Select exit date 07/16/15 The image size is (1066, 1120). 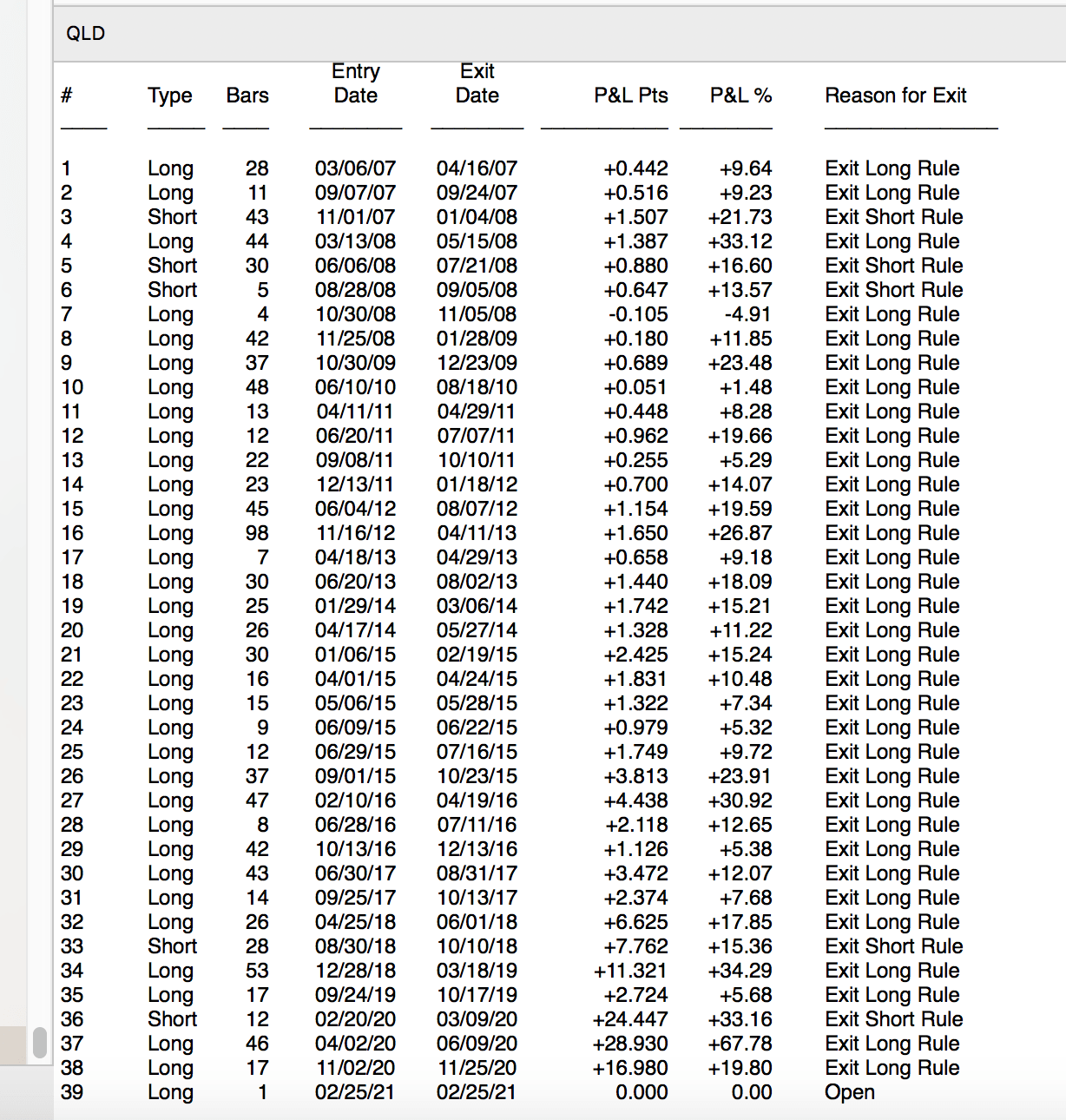coord(477,752)
